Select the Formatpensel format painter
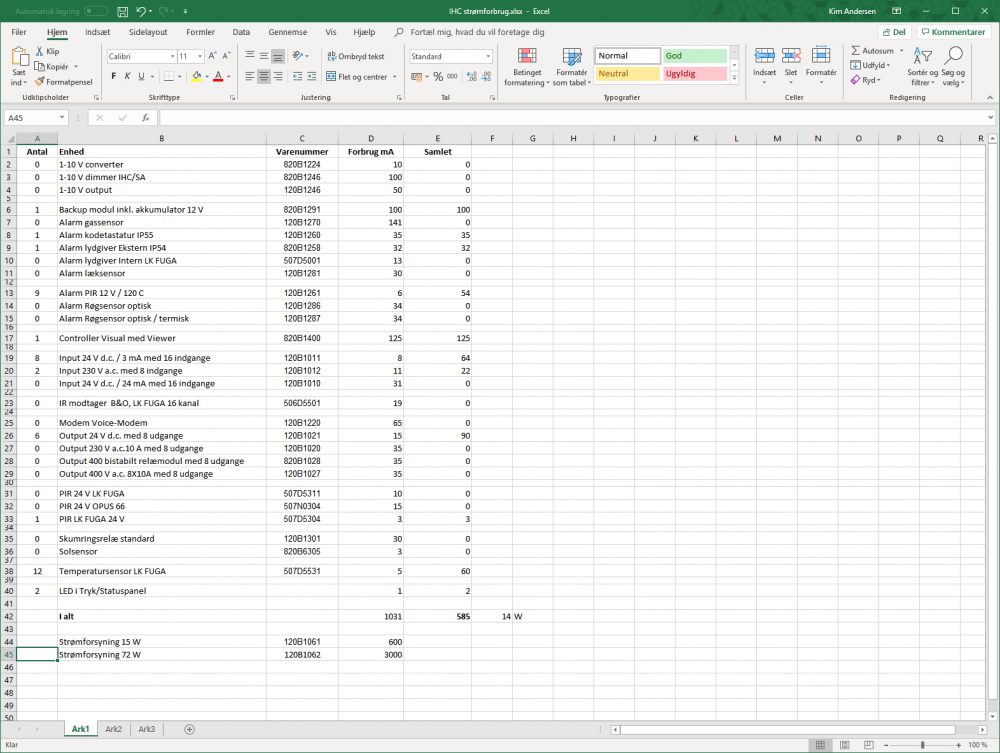This screenshot has width=1000, height=753. click(40, 81)
